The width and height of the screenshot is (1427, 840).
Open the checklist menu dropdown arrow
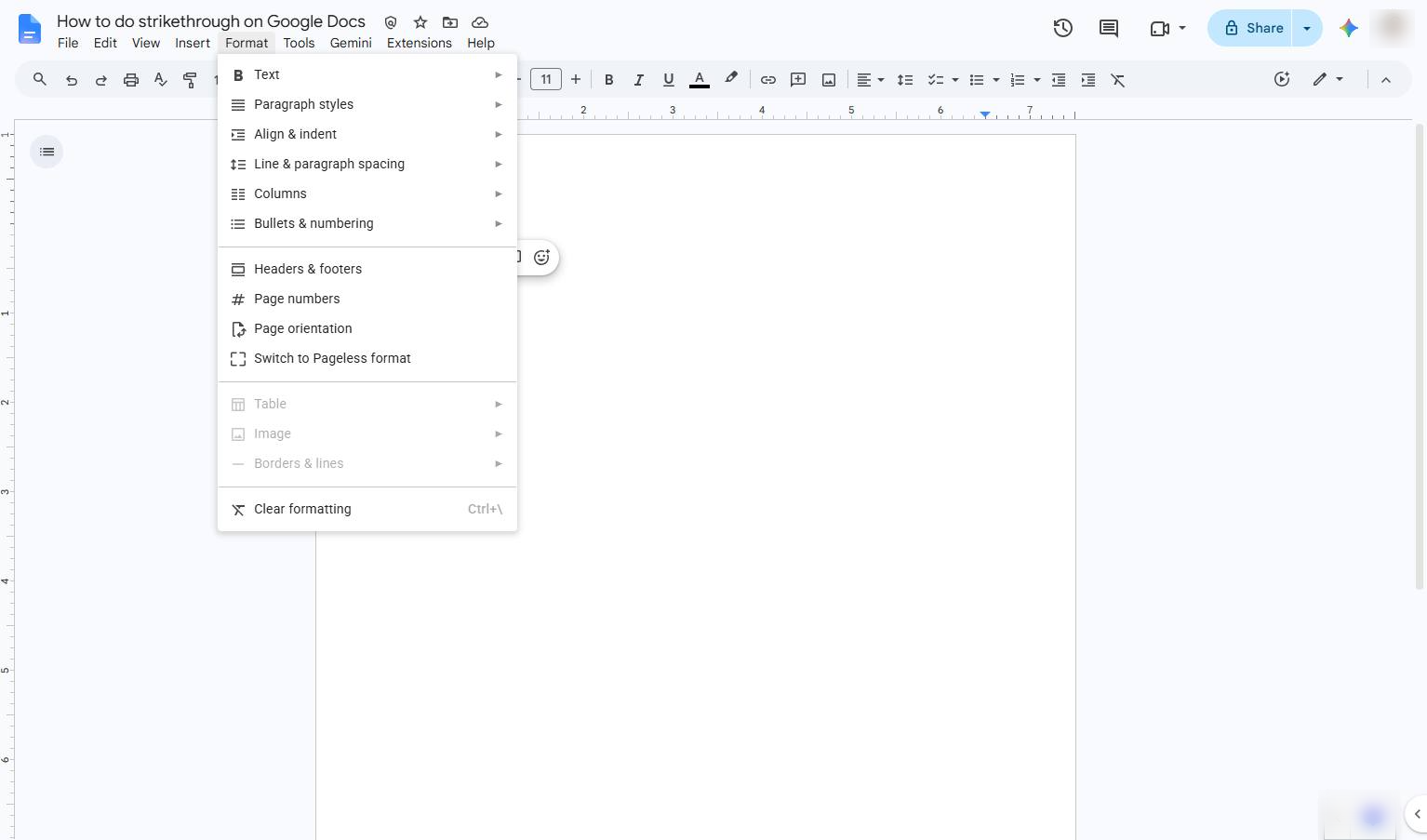coord(955,80)
